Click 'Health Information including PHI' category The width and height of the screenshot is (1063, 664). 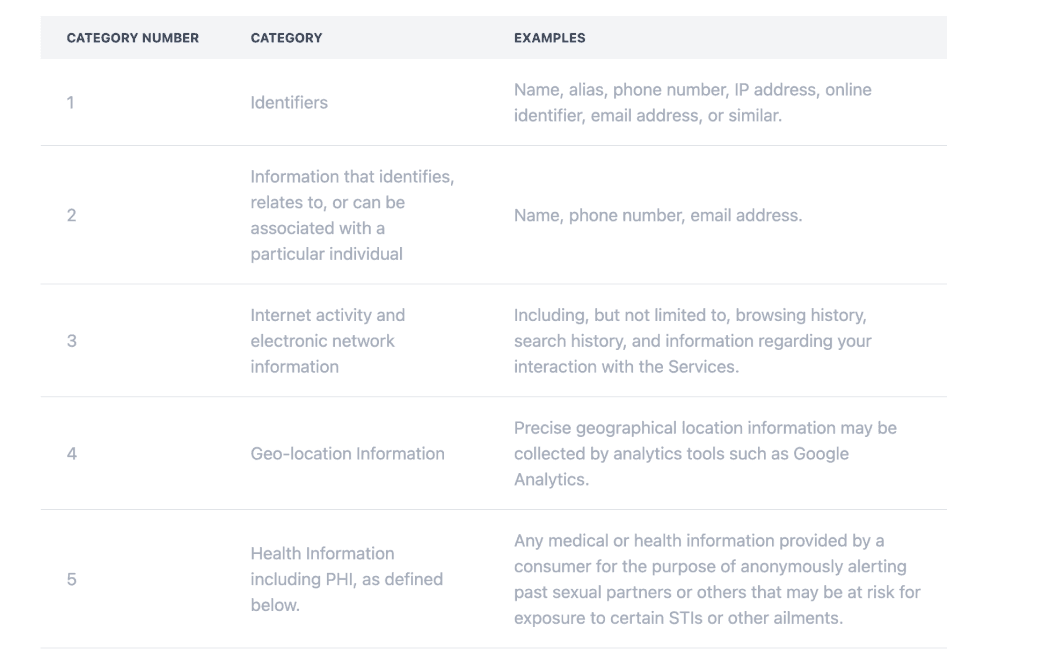(346, 580)
